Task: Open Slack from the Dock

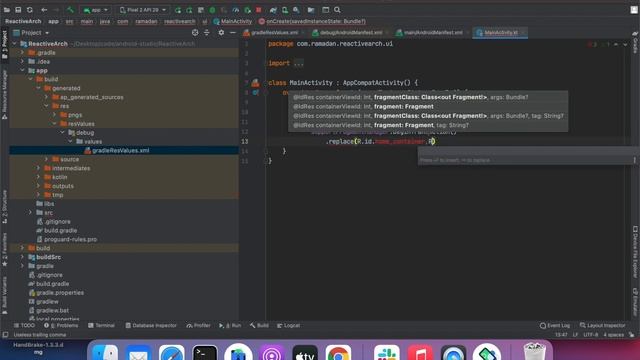Action: (387, 353)
